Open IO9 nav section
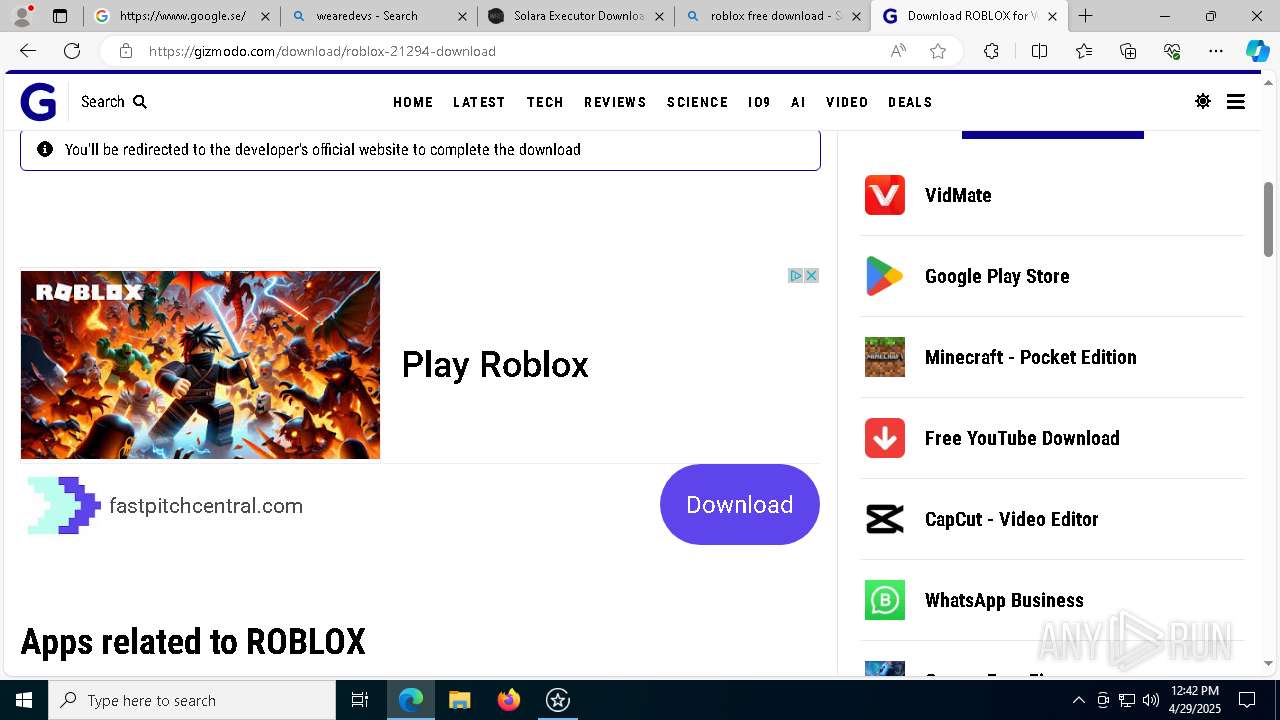 [759, 102]
